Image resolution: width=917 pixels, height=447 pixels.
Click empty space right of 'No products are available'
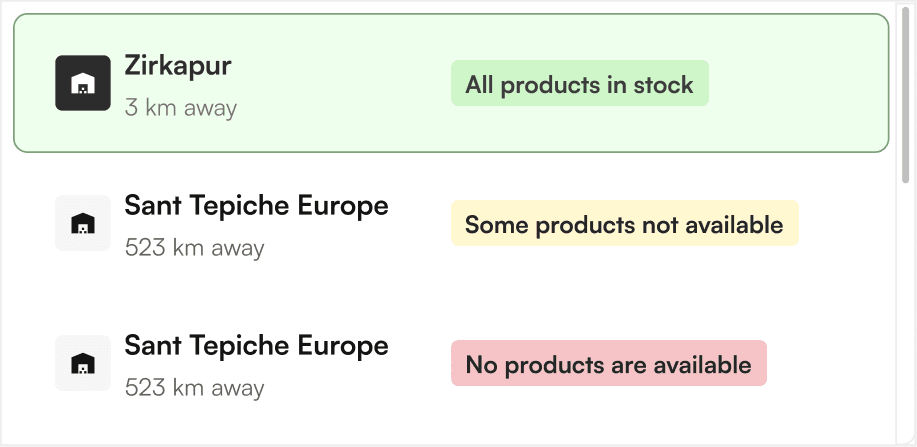(830, 364)
